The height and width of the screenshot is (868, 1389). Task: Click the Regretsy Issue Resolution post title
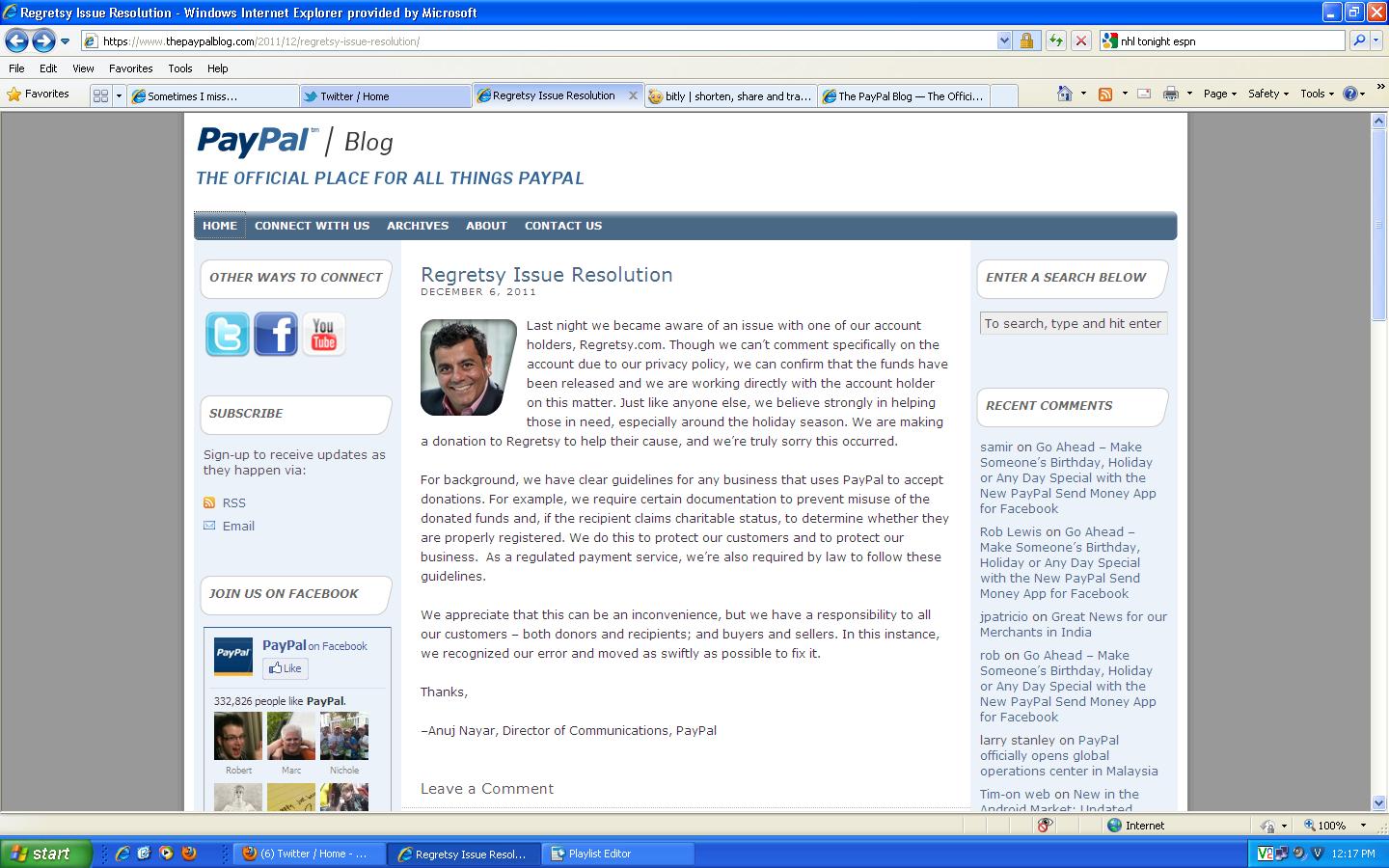click(x=547, y=275)
